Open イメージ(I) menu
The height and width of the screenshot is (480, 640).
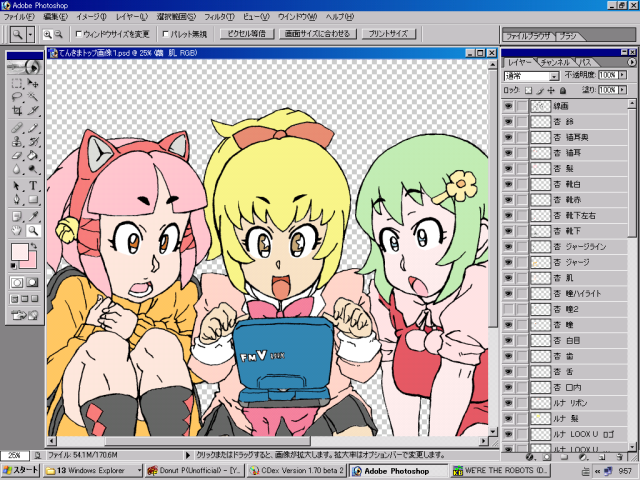(x=91, y=17)
